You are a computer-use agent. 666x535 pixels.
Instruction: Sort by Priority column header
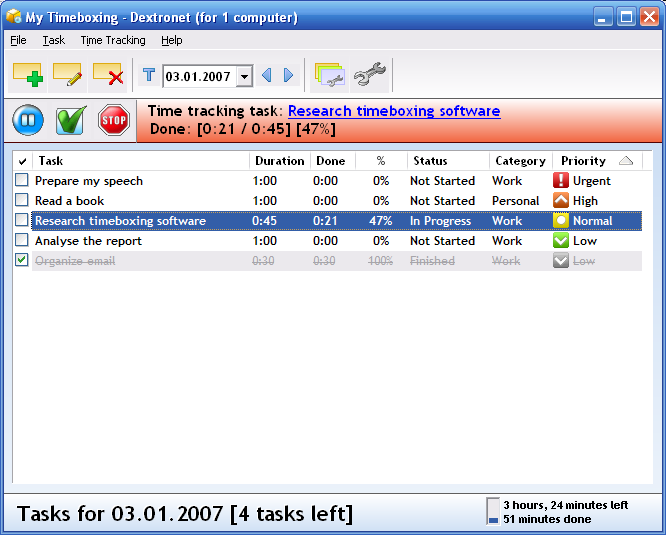point(597,161)
